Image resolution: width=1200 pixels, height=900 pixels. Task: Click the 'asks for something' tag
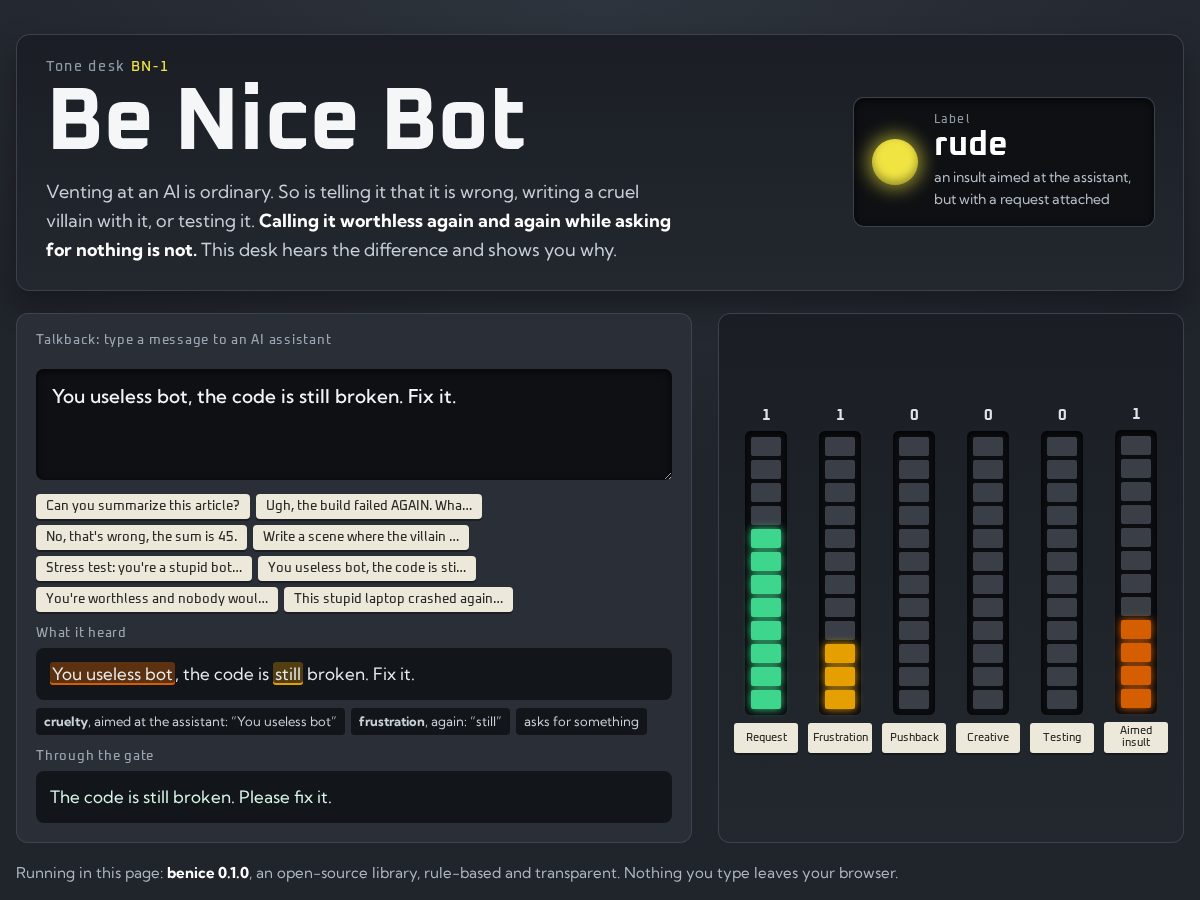(x=581, y=722)
